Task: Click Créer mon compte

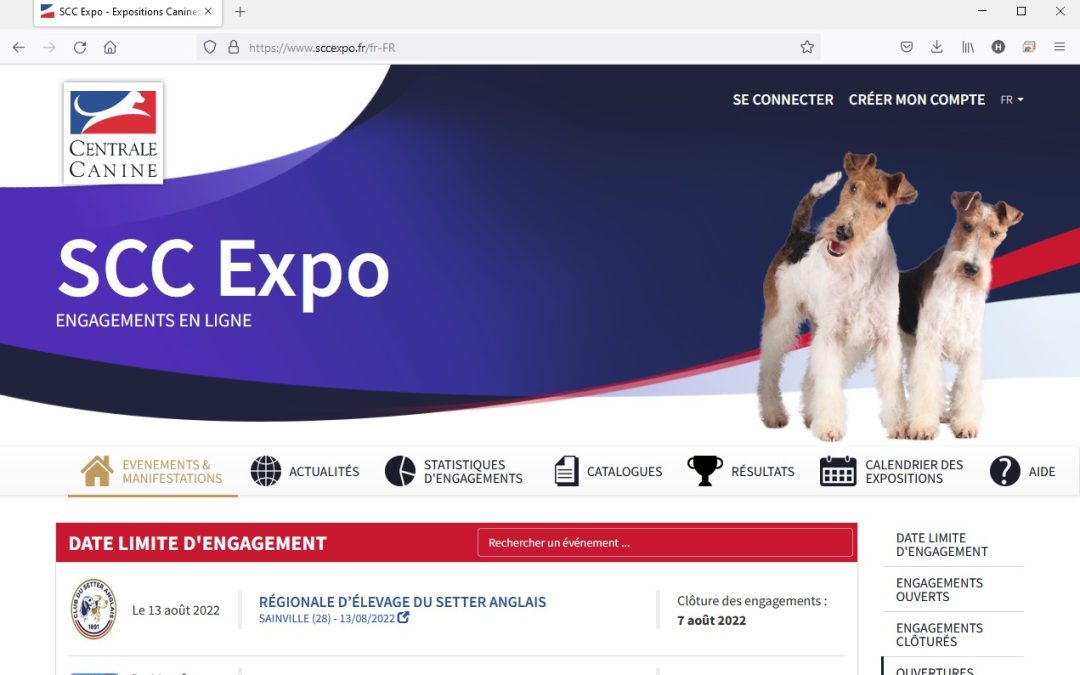Action: pos(917,100)
